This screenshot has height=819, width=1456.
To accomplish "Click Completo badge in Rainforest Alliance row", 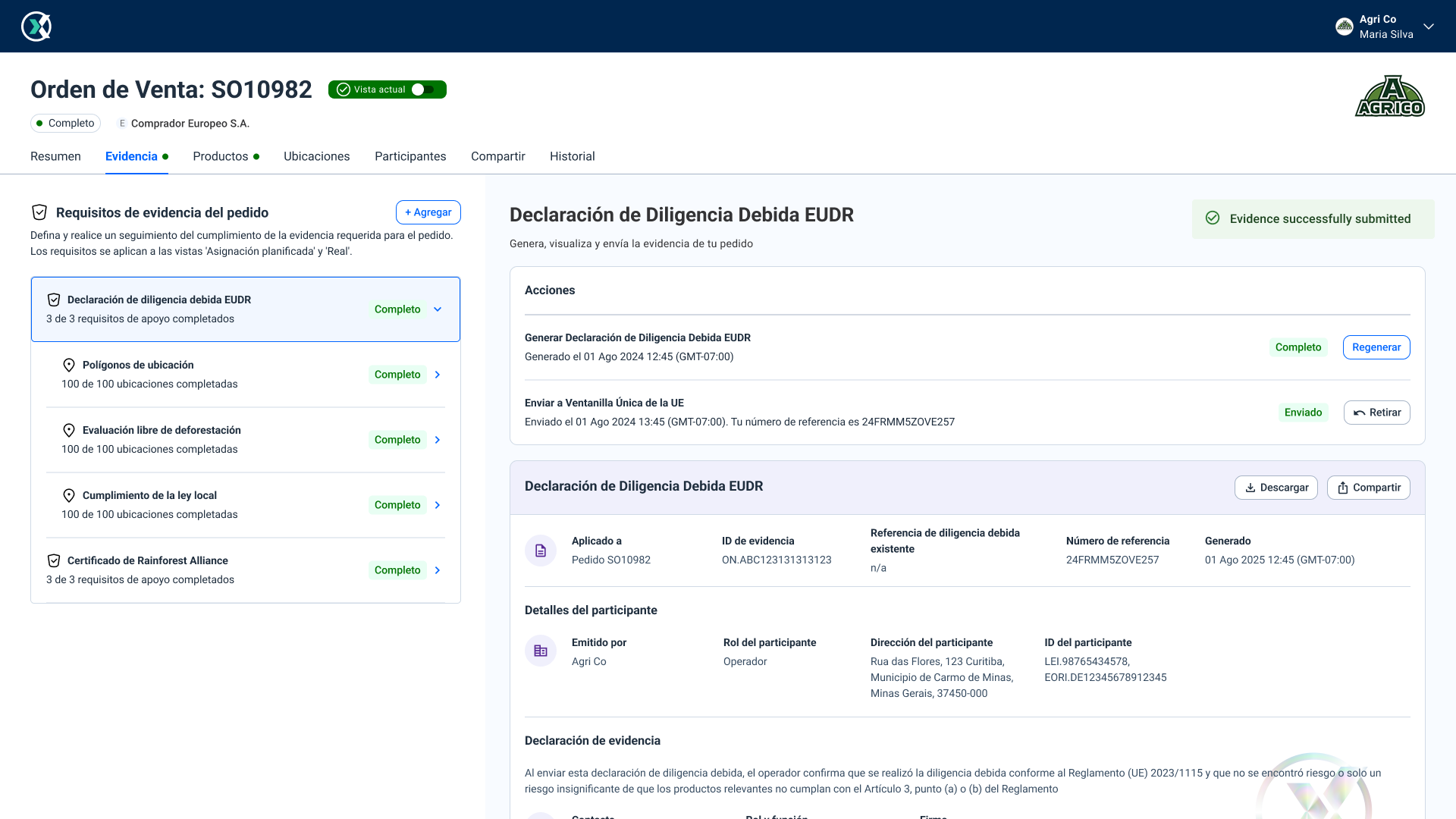I will (397, 570).
